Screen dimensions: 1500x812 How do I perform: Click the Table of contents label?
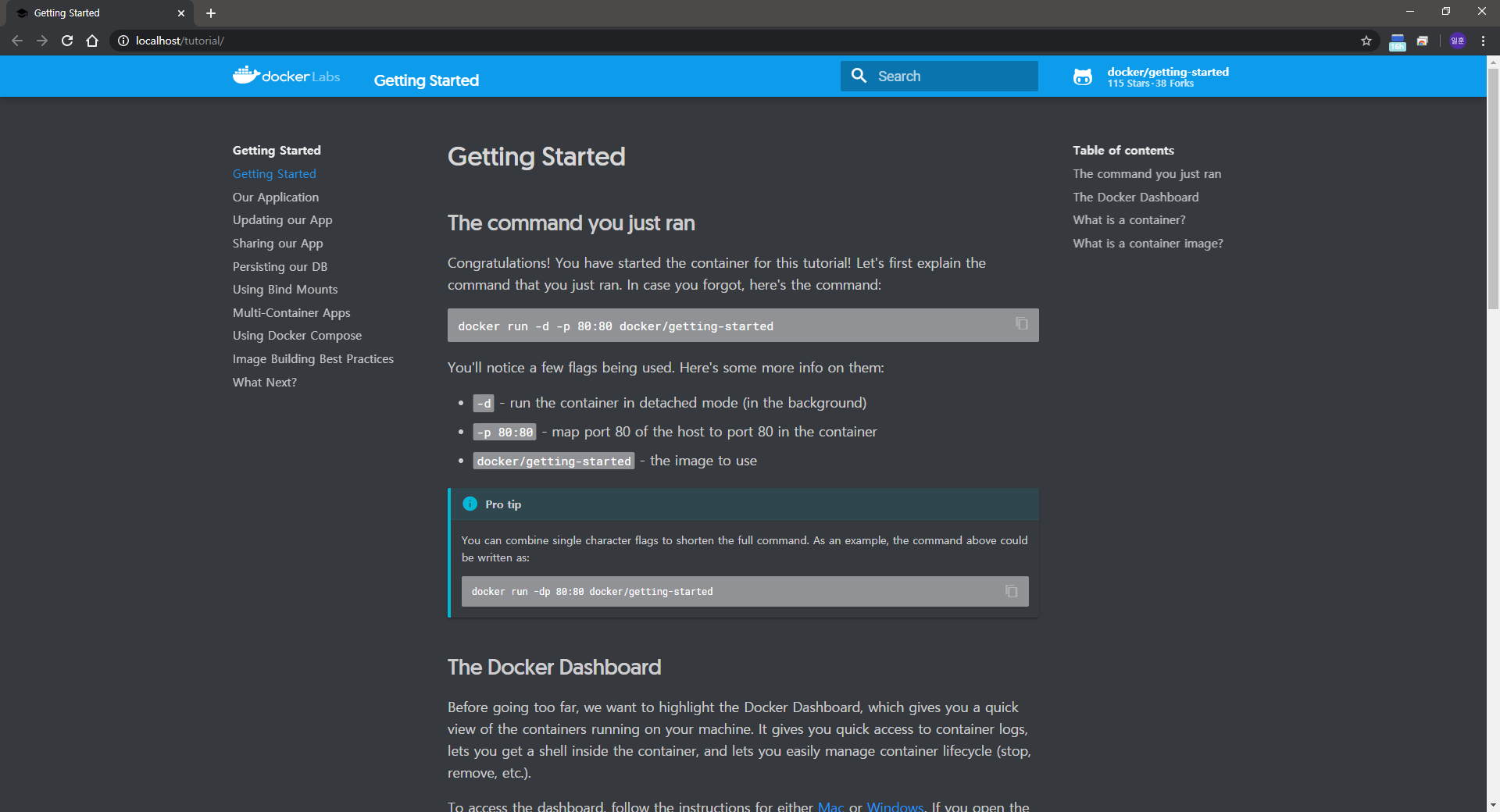(x=1123, y=150)
